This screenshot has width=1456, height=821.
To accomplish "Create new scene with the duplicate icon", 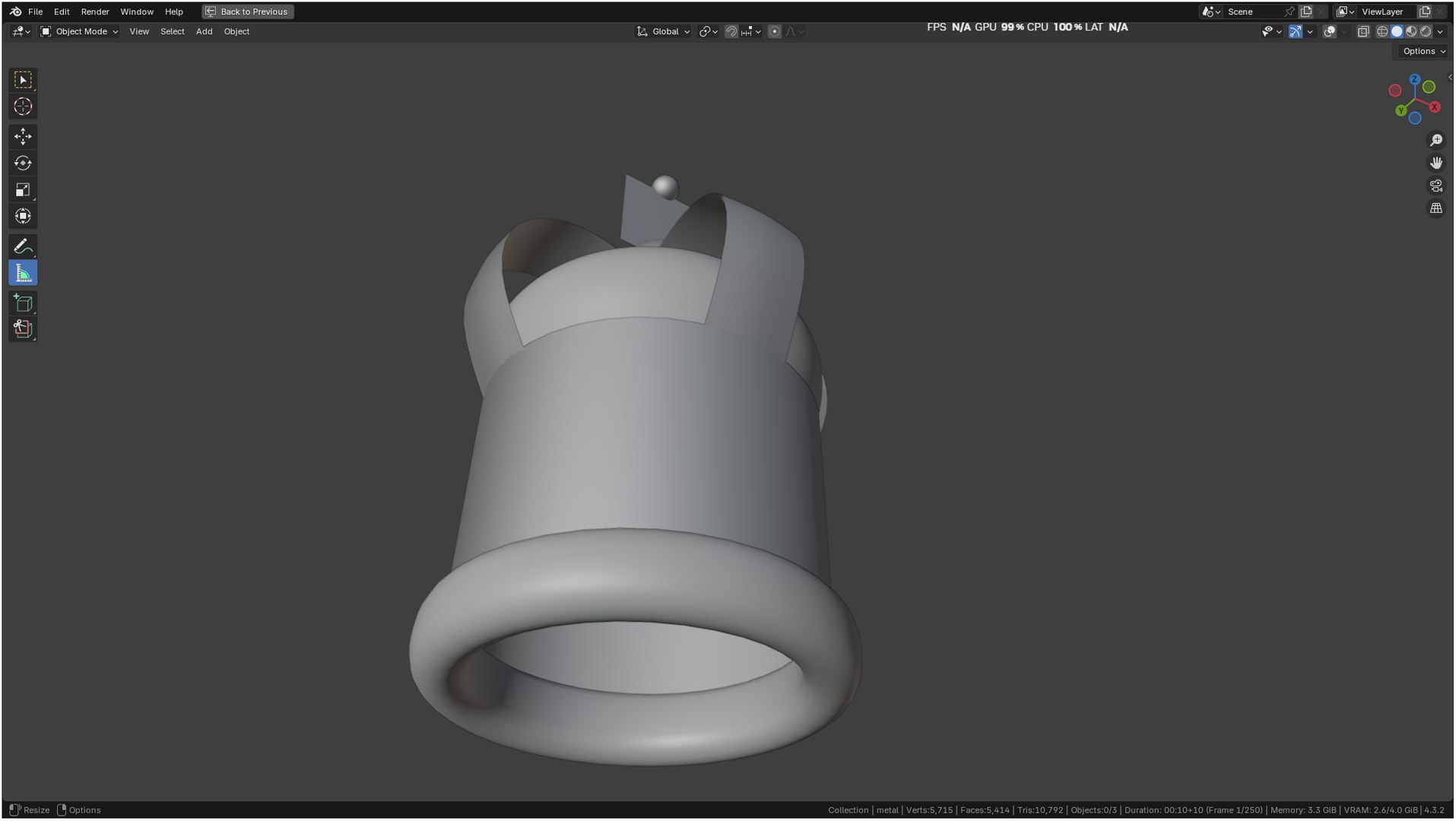I will (x=1306, y=11).
